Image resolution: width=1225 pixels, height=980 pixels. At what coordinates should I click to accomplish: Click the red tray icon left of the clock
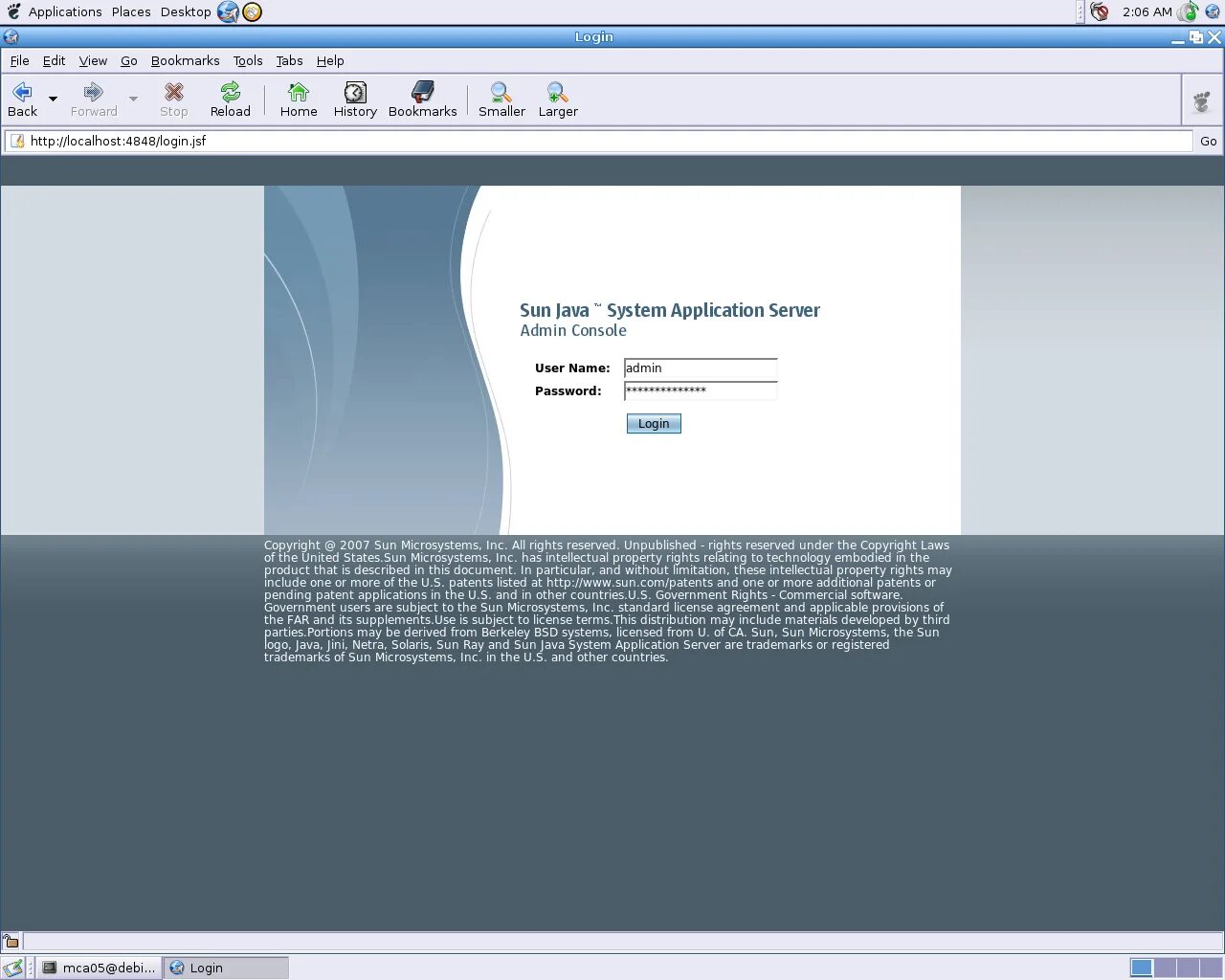tap(1099, 11)
